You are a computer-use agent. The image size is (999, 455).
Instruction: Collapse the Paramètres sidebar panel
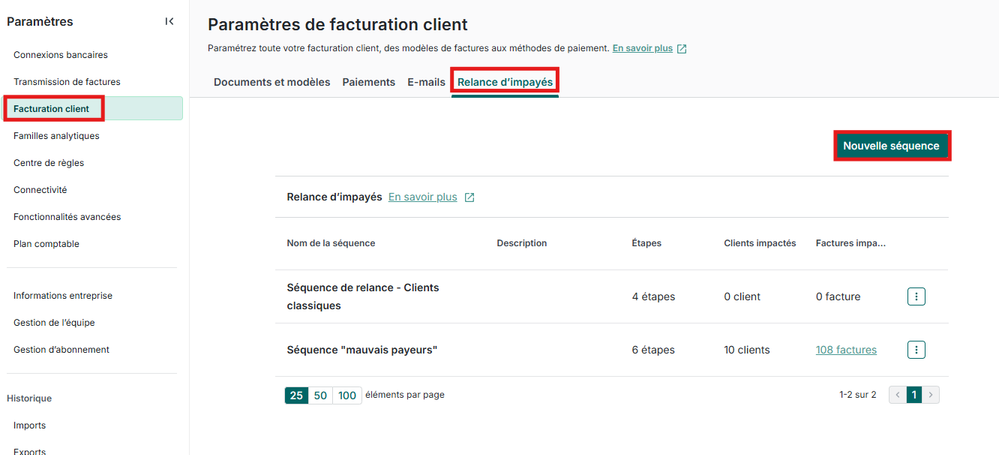pos(169,22)
